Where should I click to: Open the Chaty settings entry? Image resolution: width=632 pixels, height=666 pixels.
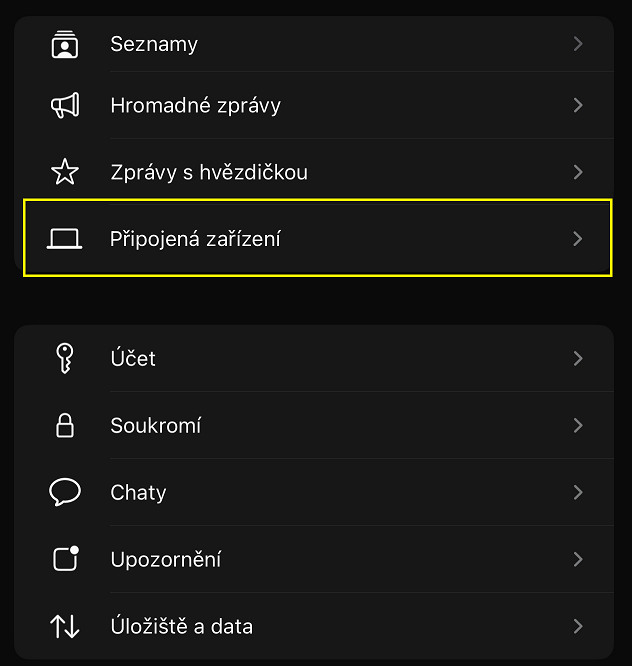(x=314, y=492)
